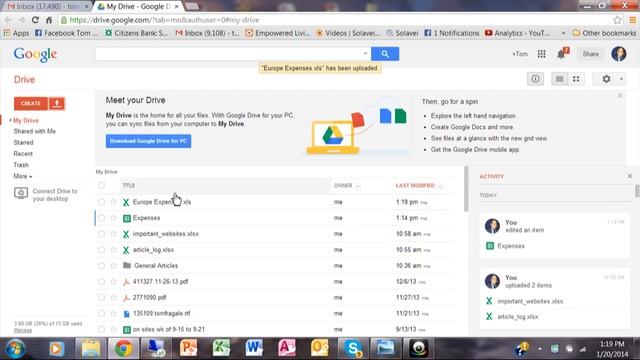
Task: Check the 411327 11-26-13.pdf checkbox
Action: [x=101, y=282]
